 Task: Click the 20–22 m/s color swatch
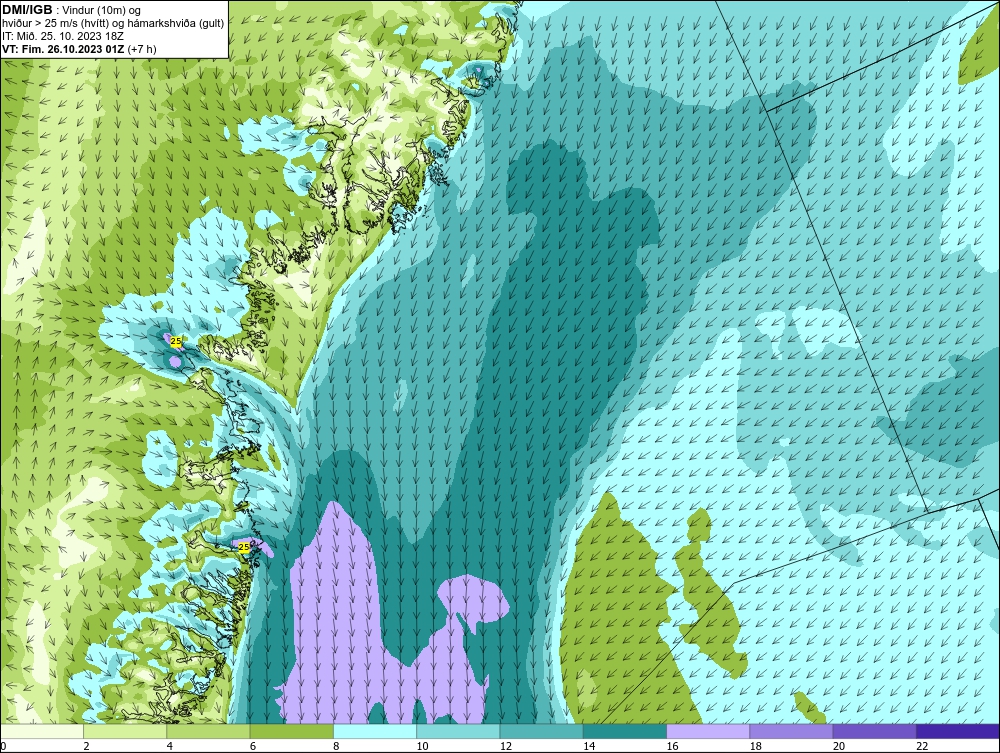[874, 731]
